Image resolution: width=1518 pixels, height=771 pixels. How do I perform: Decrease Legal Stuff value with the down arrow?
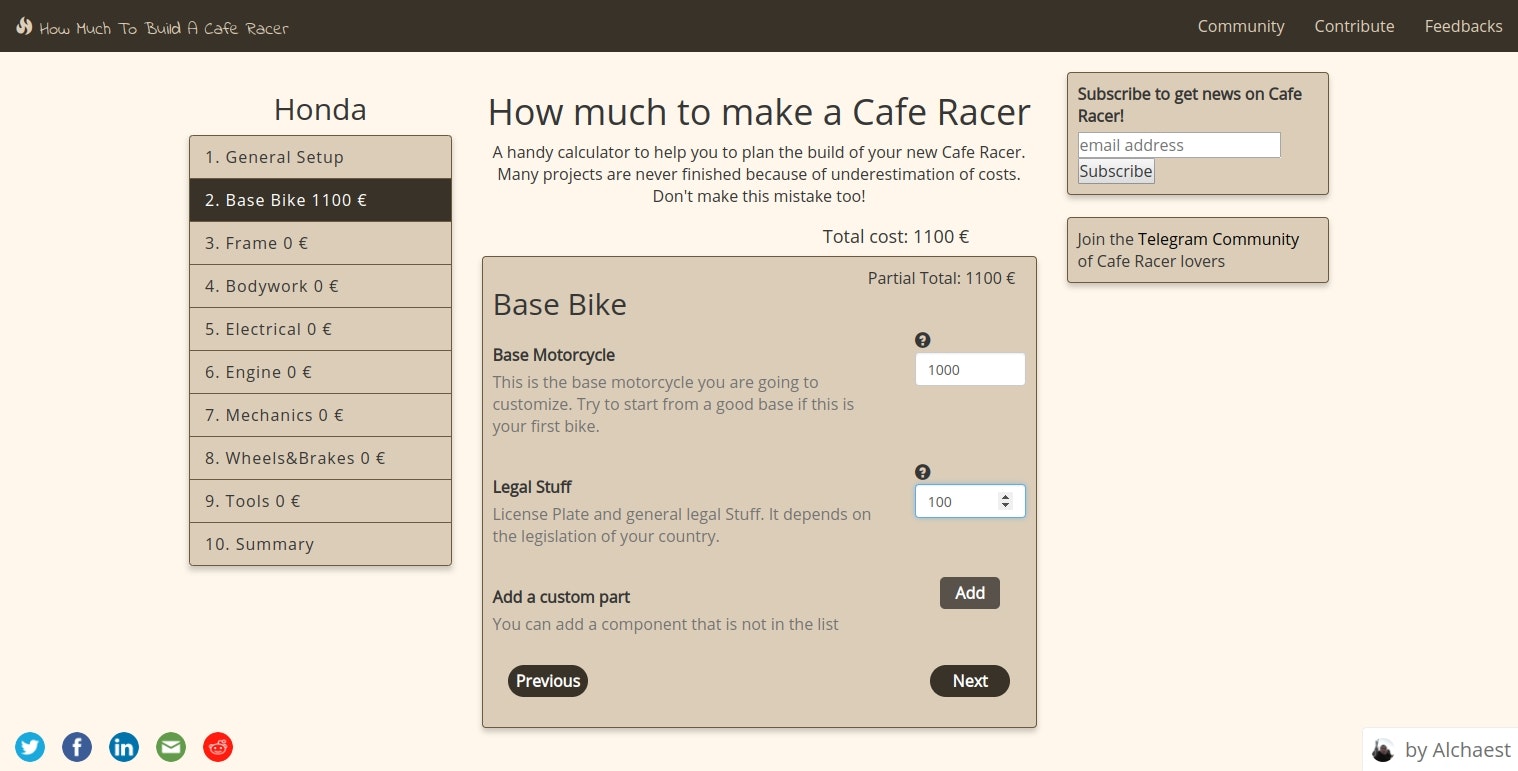[x=1006, y=506]
